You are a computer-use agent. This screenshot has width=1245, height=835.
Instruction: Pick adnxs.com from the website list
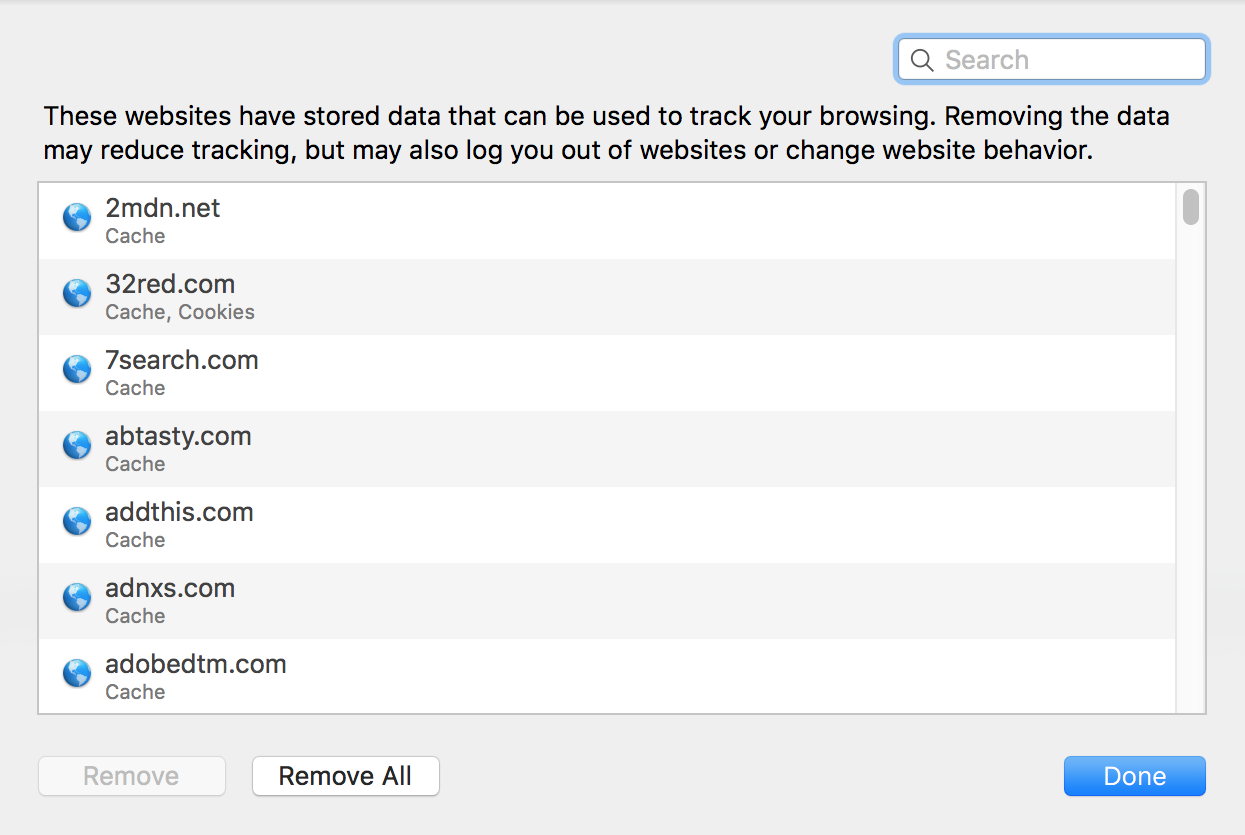click(x=607, y=601)
